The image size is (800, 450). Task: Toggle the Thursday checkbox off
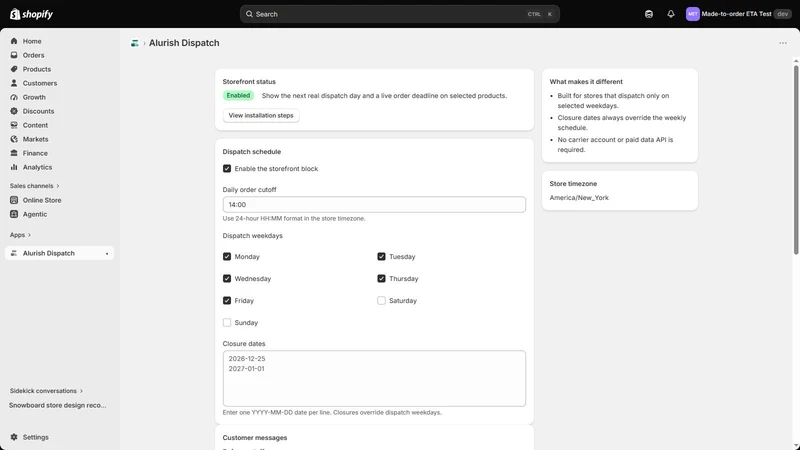[x=381, y=279]
